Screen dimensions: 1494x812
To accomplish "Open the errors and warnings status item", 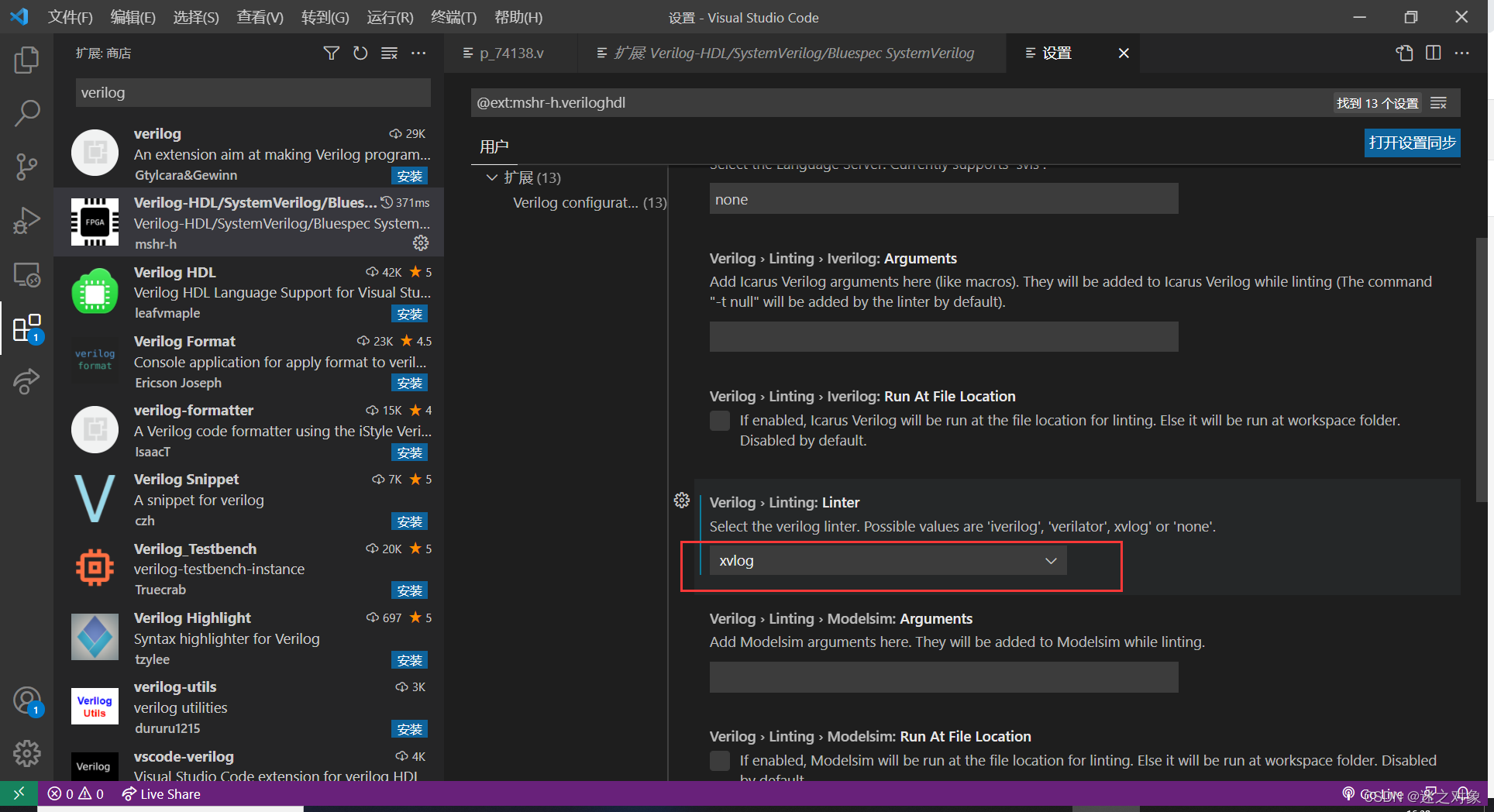I will tap(76, 794).
